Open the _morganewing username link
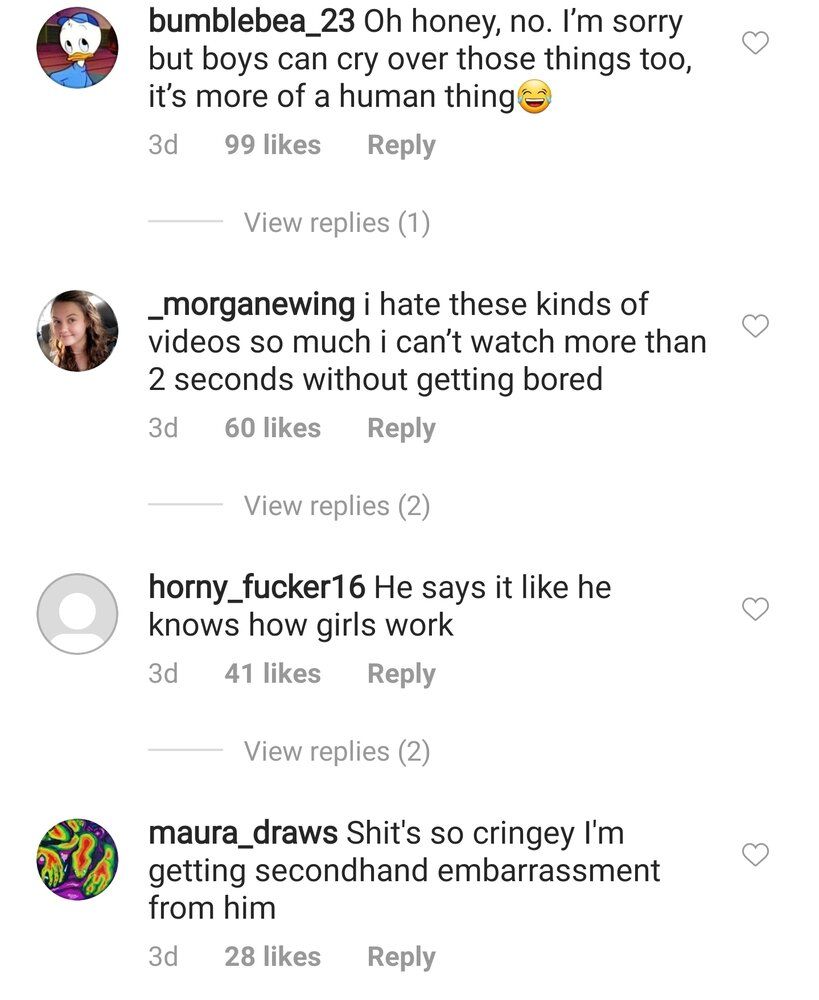819x1000 pixels. point(251,304)
